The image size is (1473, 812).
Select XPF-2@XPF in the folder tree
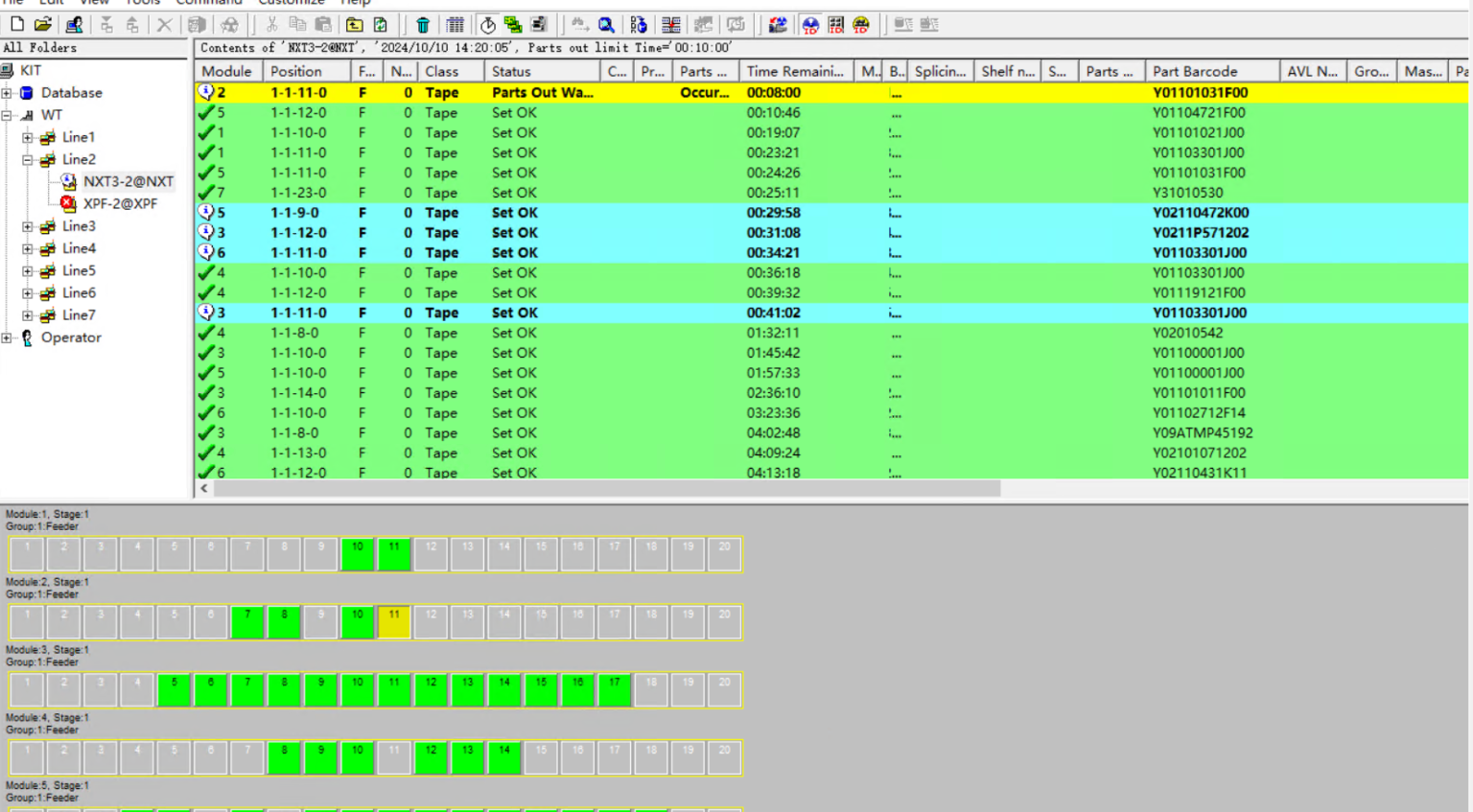(120, 203)
